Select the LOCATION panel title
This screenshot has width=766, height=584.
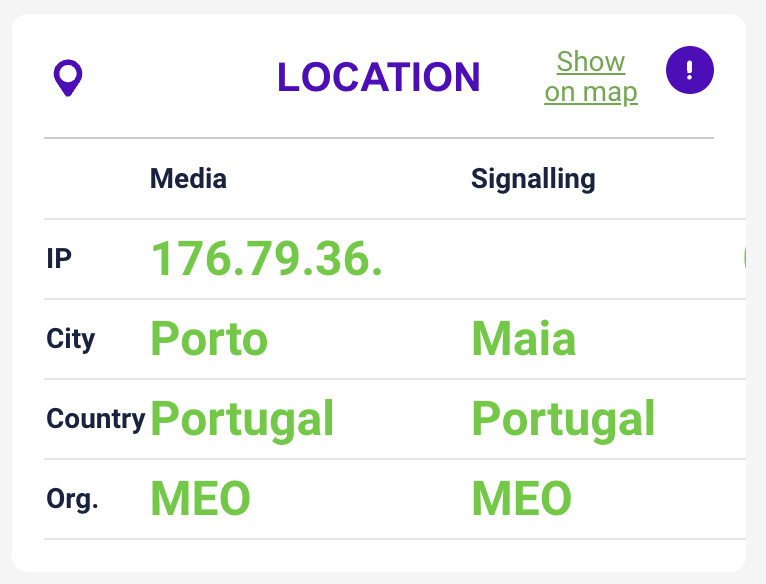point(379,77)
